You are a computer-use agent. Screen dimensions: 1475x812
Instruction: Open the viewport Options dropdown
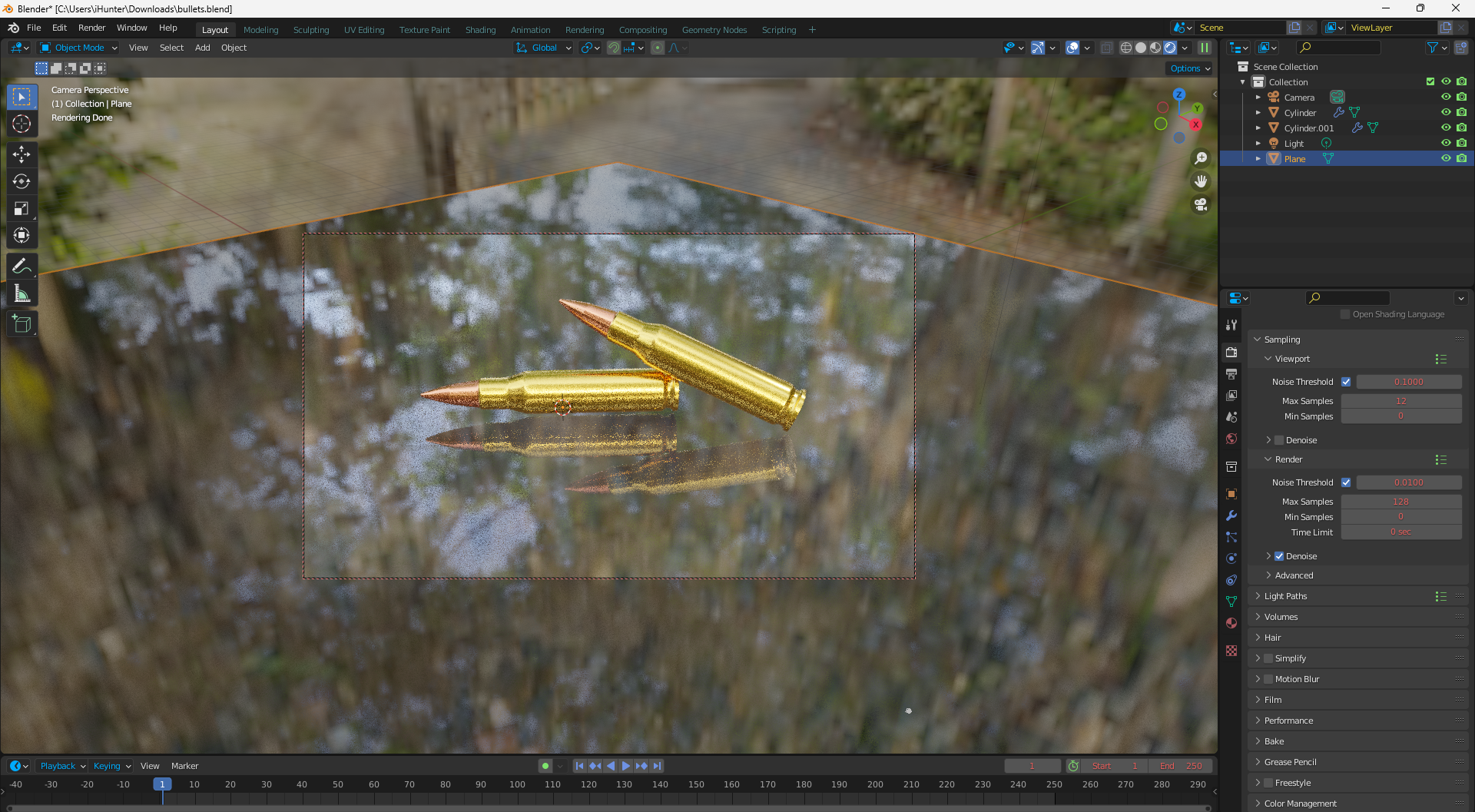click(x=1190, y=68)
